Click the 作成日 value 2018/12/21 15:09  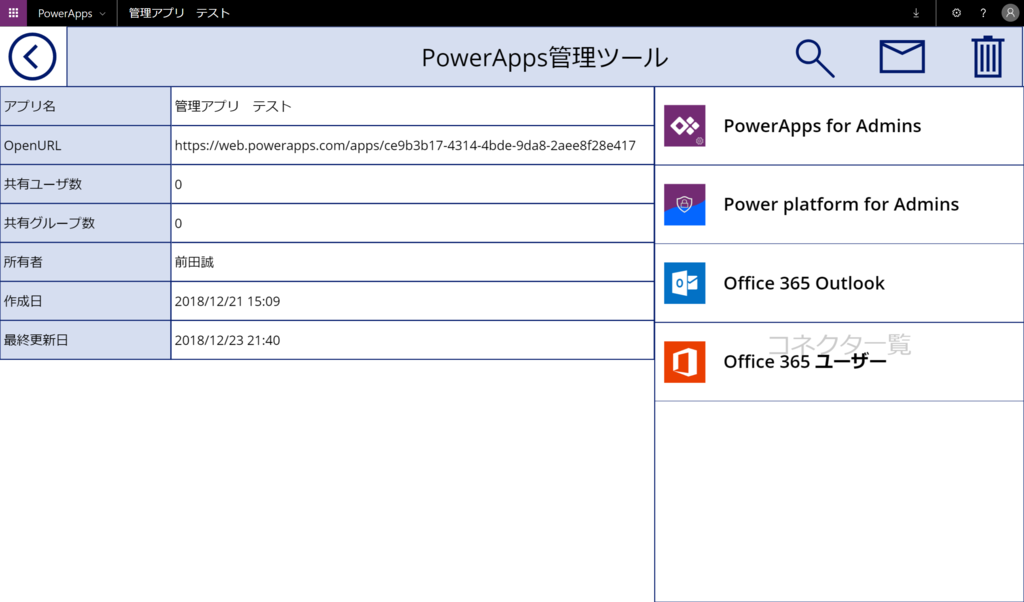[x=227, y=302]
